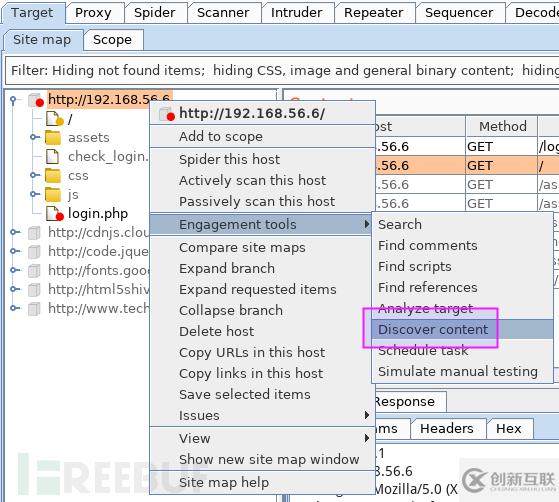The height and width of the screenshot is (502, 559).
Task: Click the cdnjs host server icon
Action: point(34,233)
